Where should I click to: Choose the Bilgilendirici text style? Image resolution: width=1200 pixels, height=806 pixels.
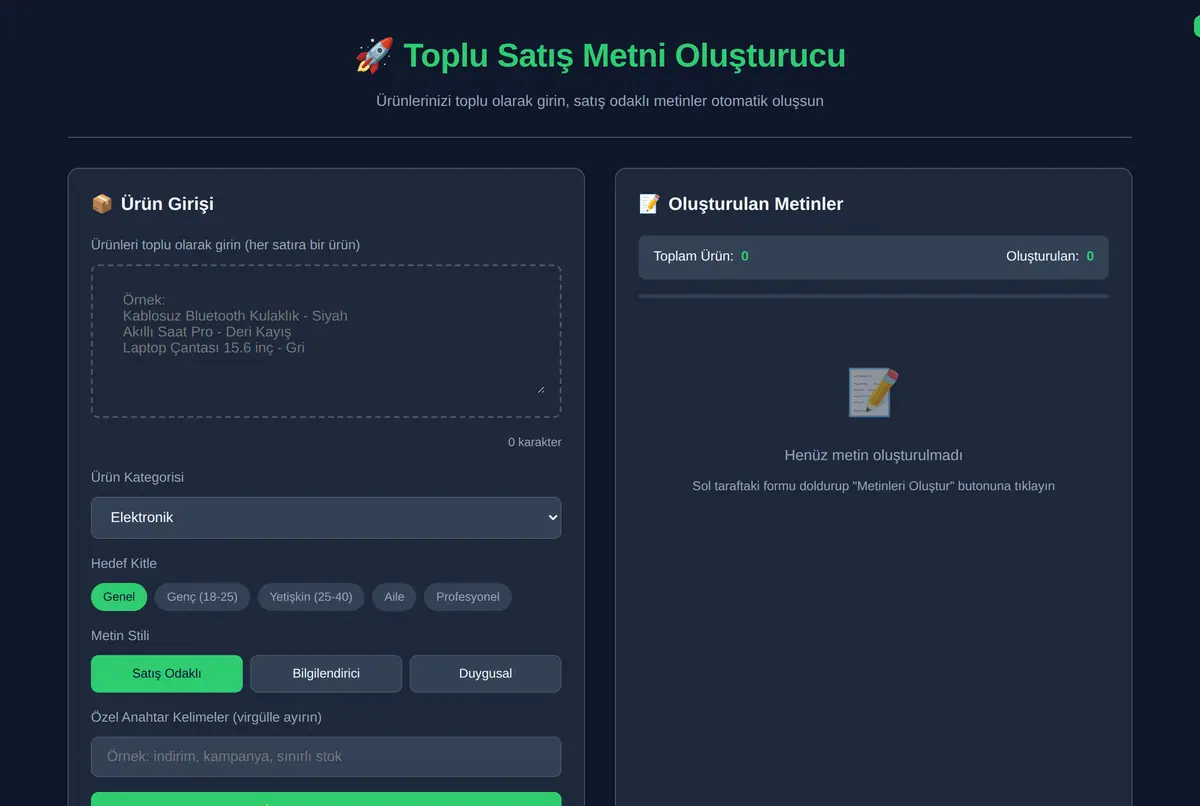click(326, 674)
